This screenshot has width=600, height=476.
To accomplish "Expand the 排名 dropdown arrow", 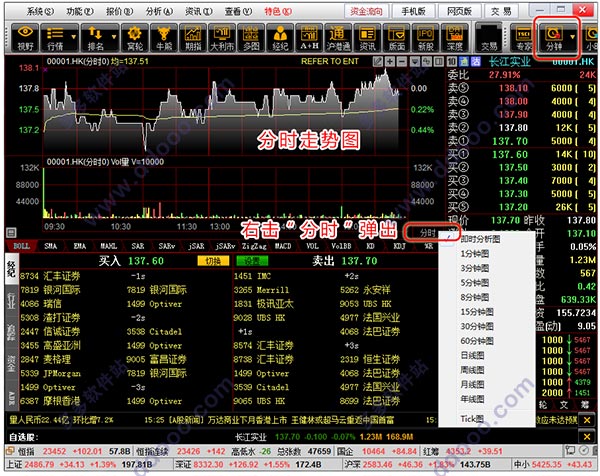I will (x=114, y=37).
